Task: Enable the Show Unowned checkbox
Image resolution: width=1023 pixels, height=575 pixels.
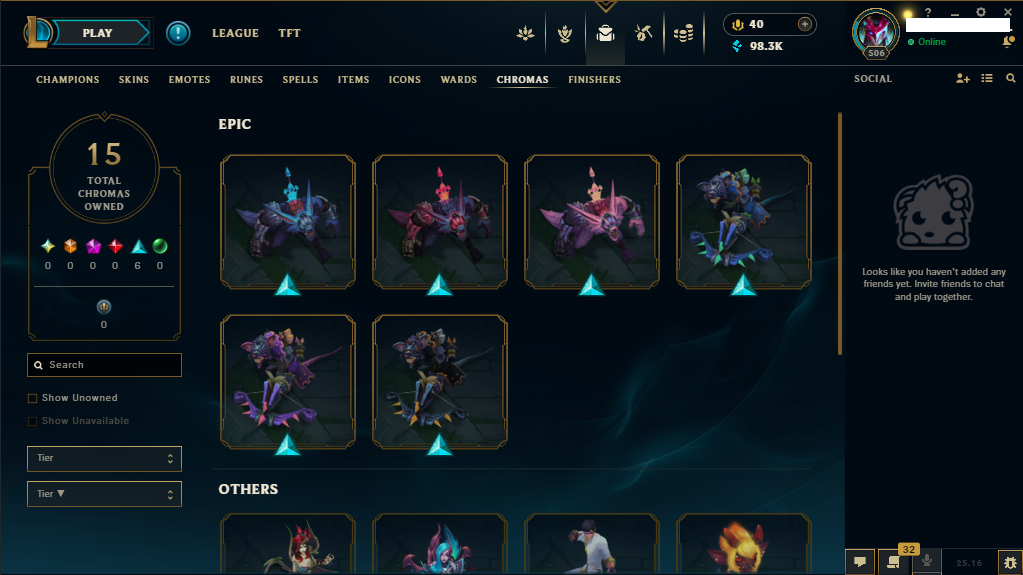Action: click(x=32, y=398)
